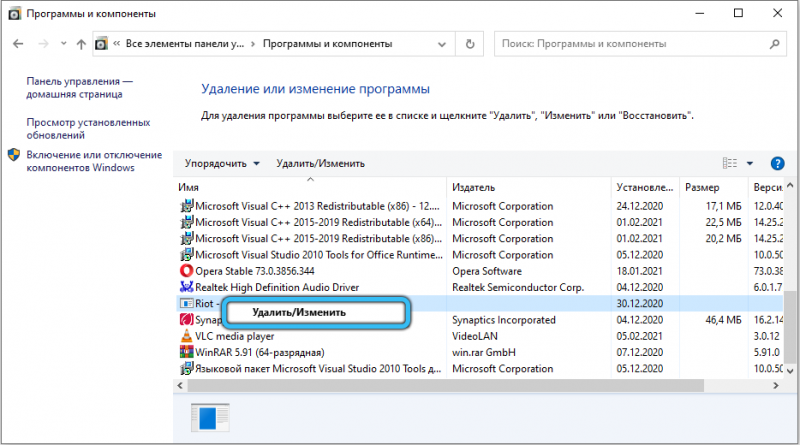Click the VLC media player cone icon
800x445 pixels.
187,336
